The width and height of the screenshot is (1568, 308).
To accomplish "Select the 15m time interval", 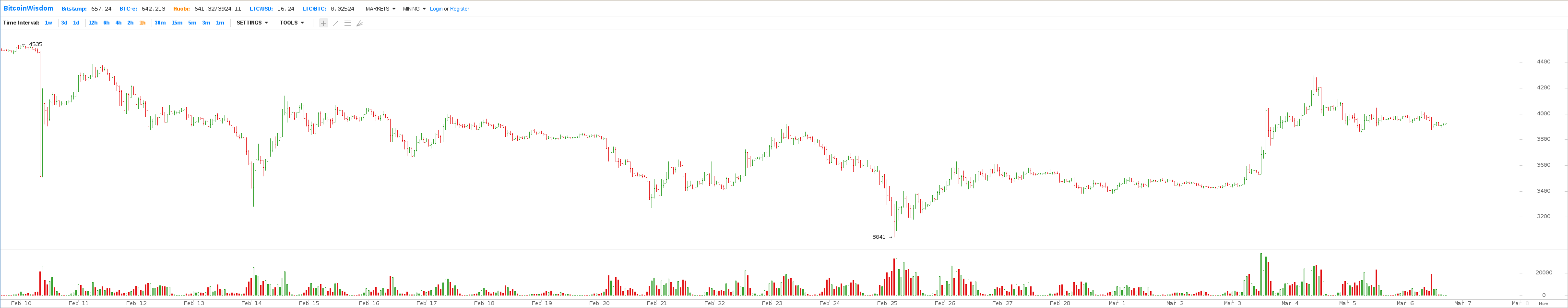I will coord(177,23).
